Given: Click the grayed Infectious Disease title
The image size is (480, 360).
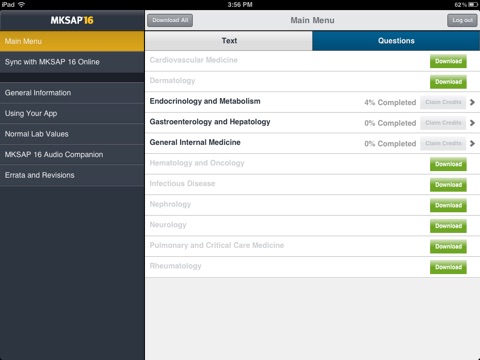Looking at the screenshot, I should [x=182, y=184].
